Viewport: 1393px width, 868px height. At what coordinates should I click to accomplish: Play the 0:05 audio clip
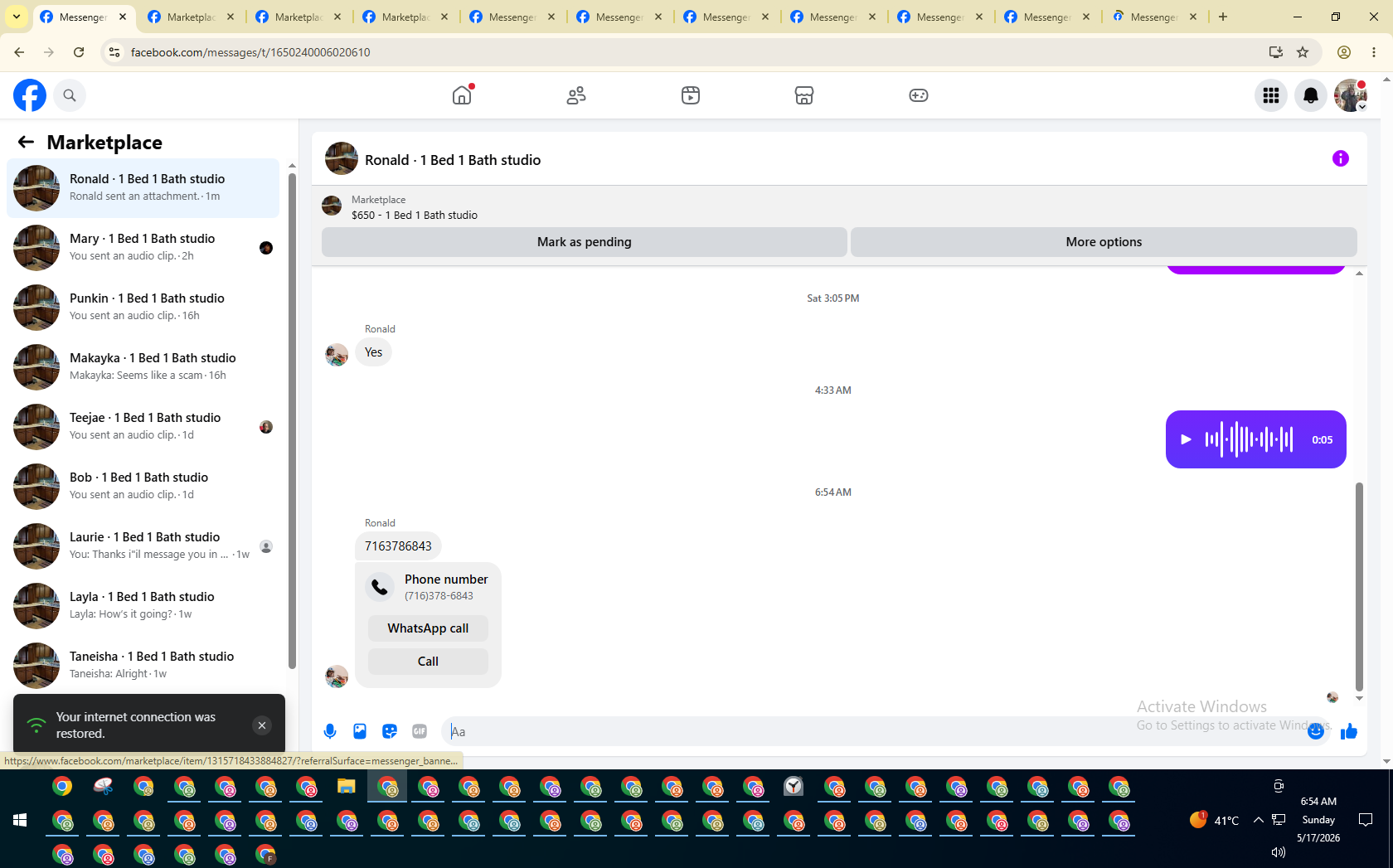[1186, 439]
